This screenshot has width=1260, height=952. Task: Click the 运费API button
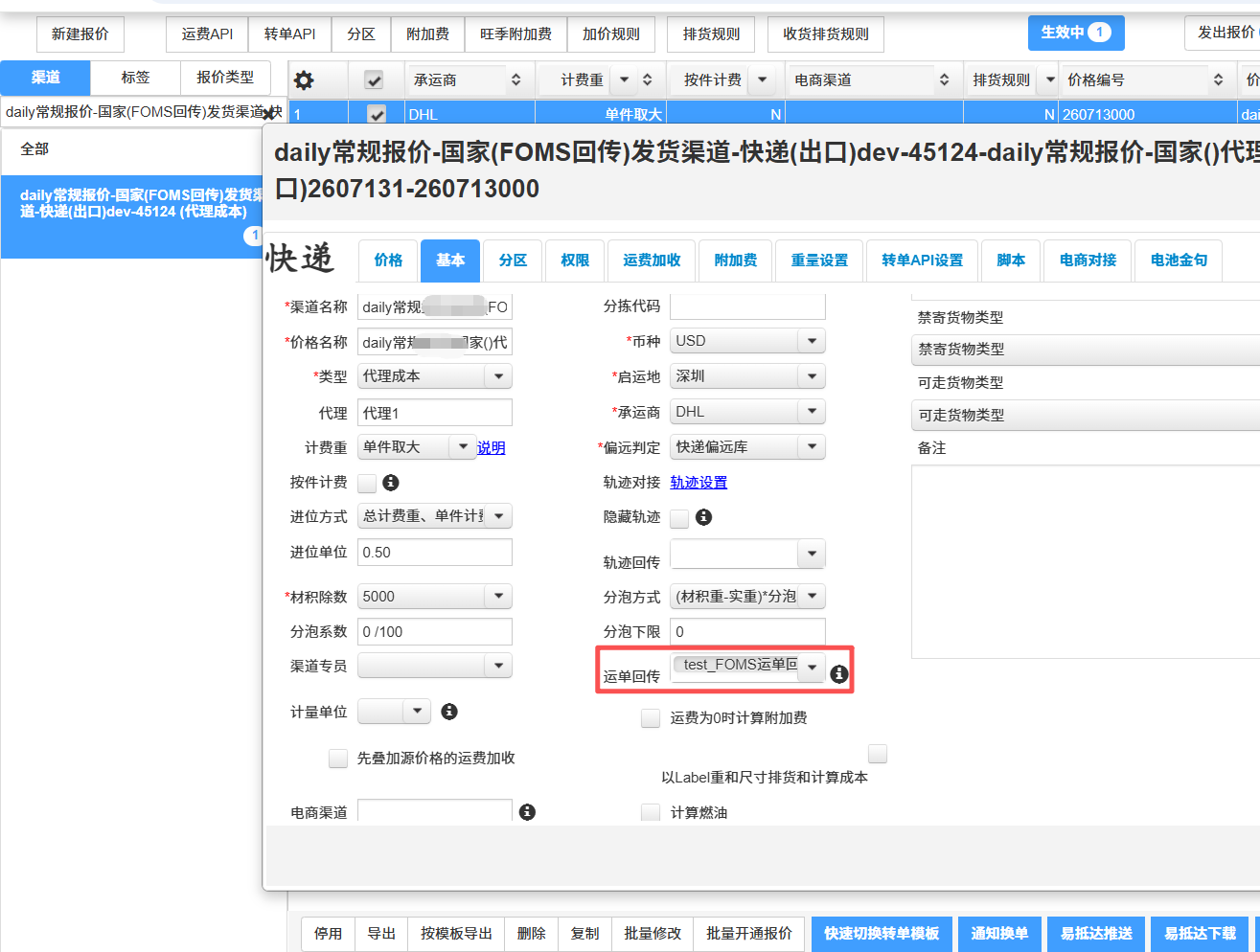point(207,34)
